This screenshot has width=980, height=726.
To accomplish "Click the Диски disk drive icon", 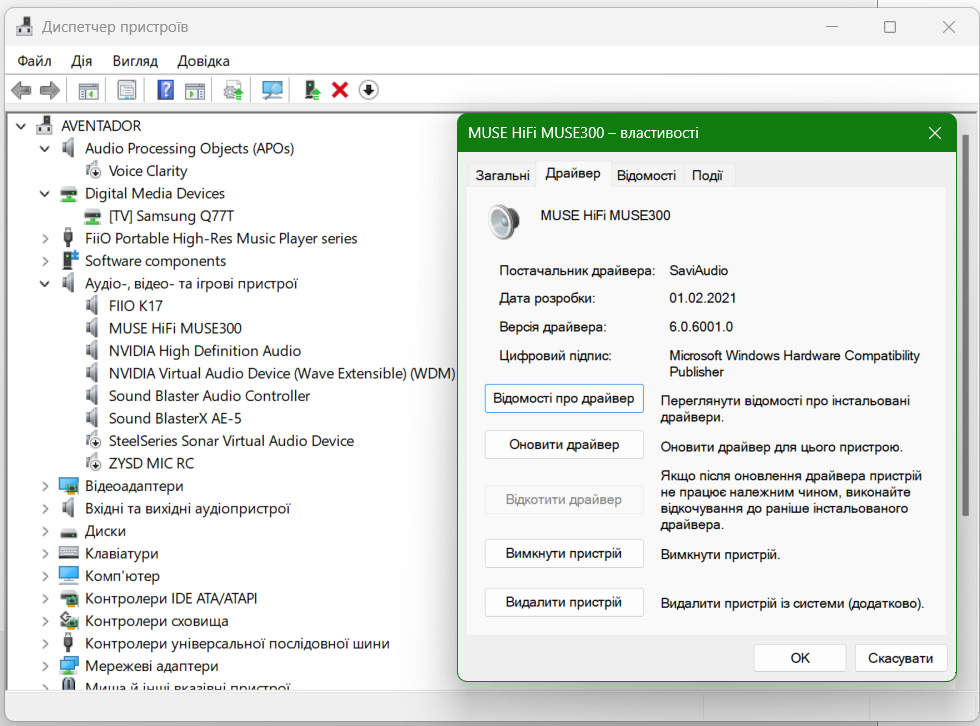I will click(69, 532).
